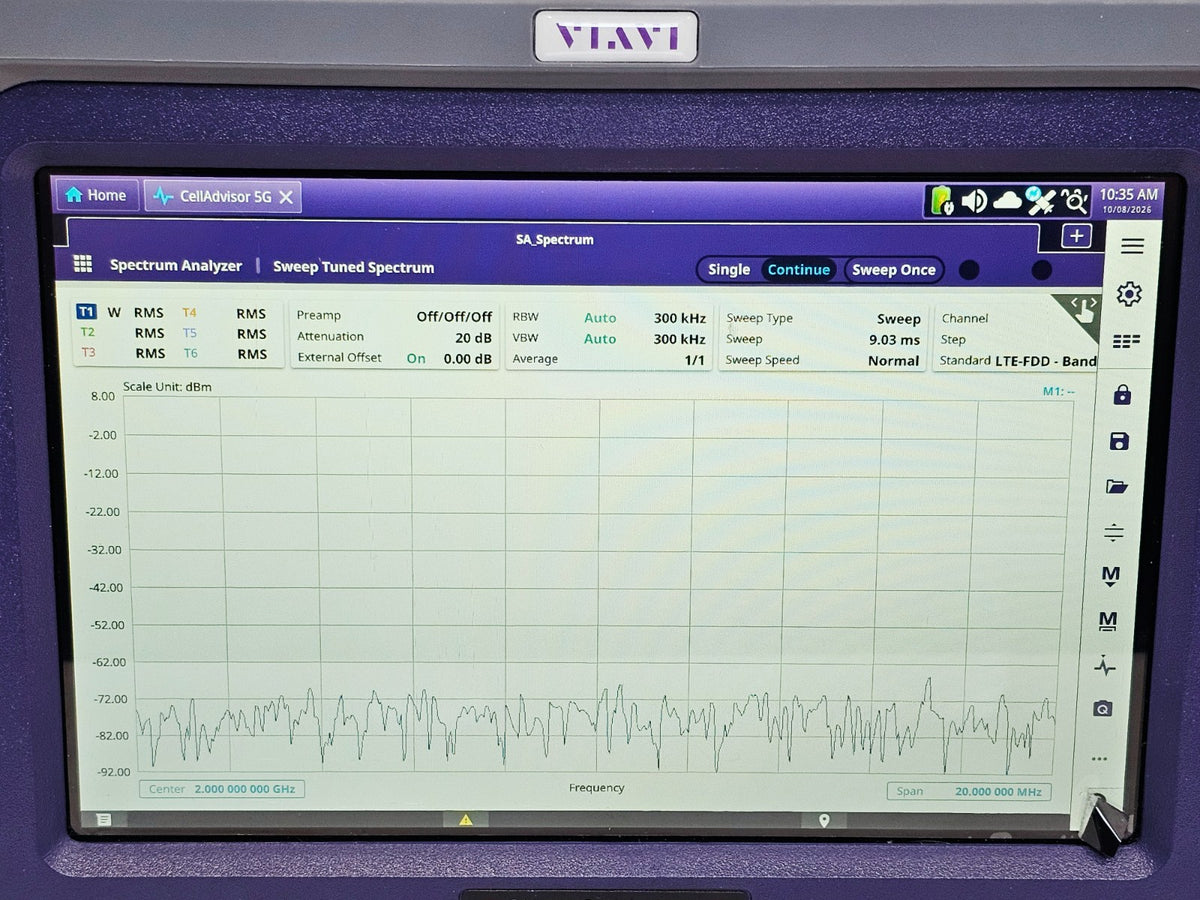Open the folder load icon
Screen dimensions: 1200x900
[1117, 487]
